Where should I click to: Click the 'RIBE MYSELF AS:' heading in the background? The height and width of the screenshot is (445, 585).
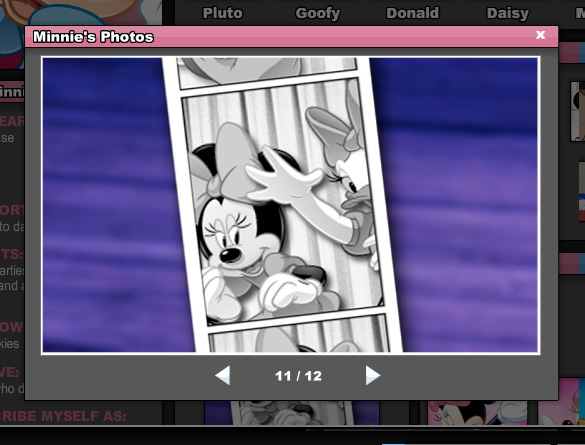[x=63, y=416]
